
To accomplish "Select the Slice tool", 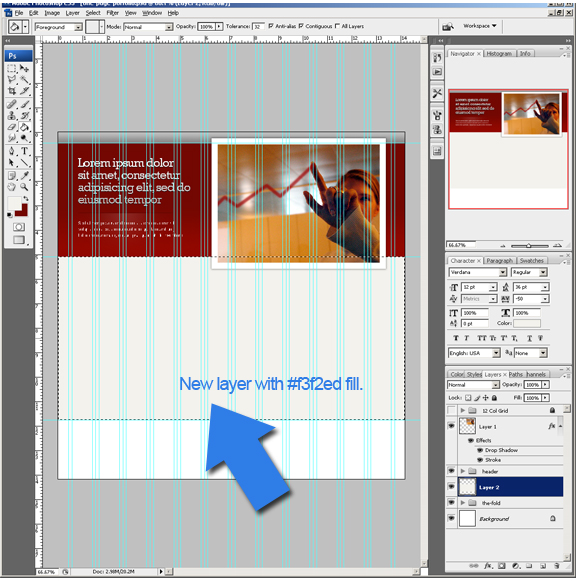I will (24, 91).
